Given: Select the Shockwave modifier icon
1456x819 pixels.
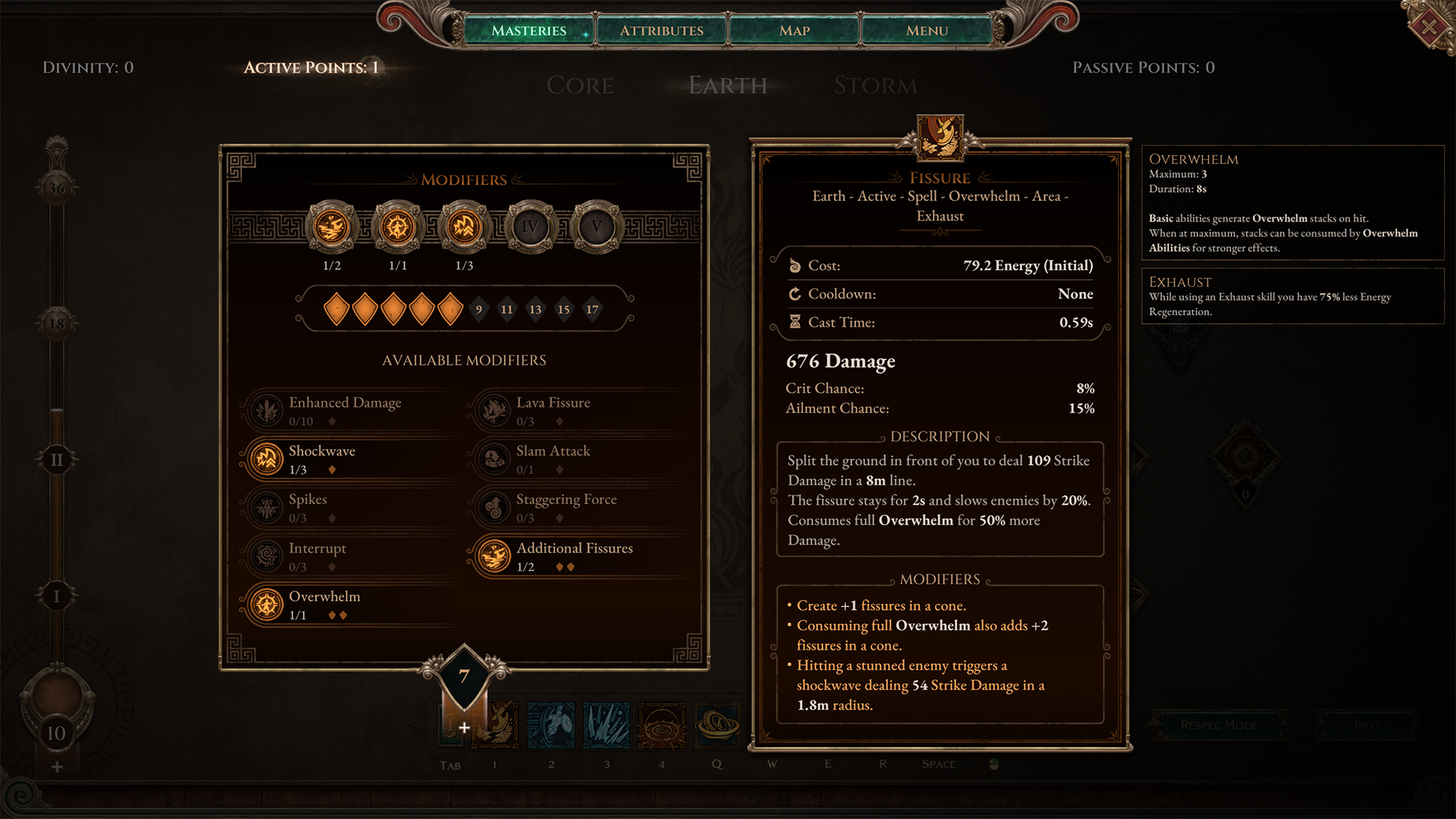Looking at the screenshot, I should pos(267,459).
